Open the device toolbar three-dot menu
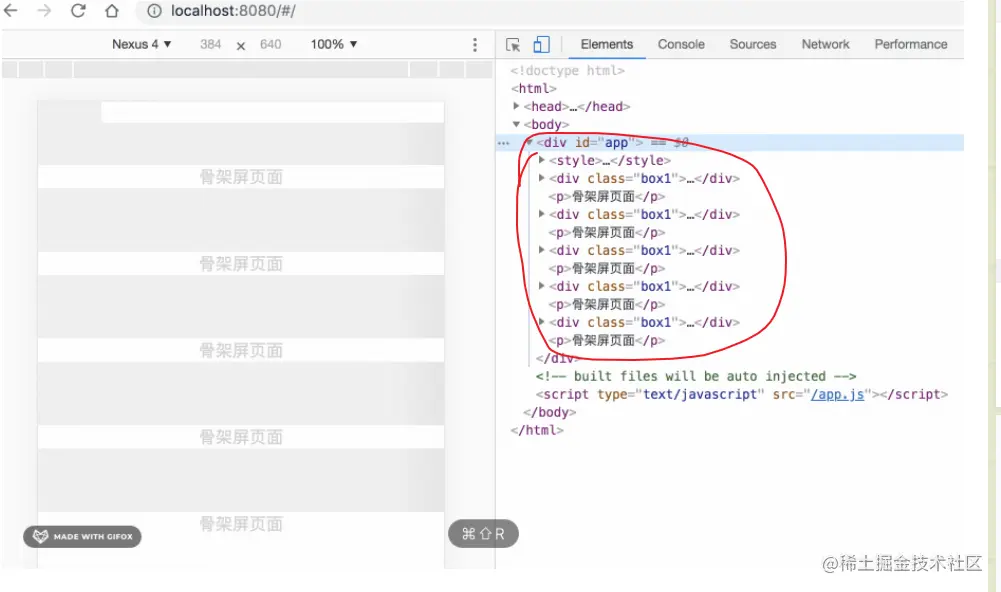The image size is (1001, 592). (x=474, y=44)
